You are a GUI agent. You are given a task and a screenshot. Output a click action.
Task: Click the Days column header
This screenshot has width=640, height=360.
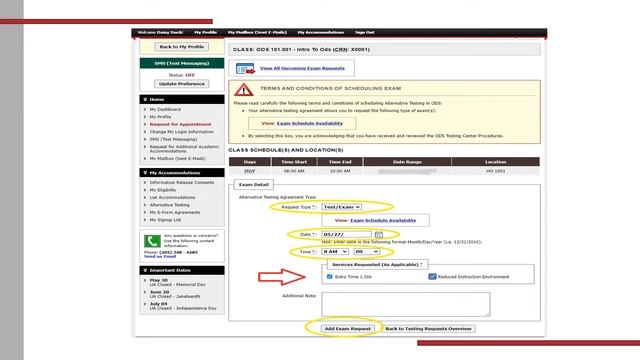(x=249, y=162)
